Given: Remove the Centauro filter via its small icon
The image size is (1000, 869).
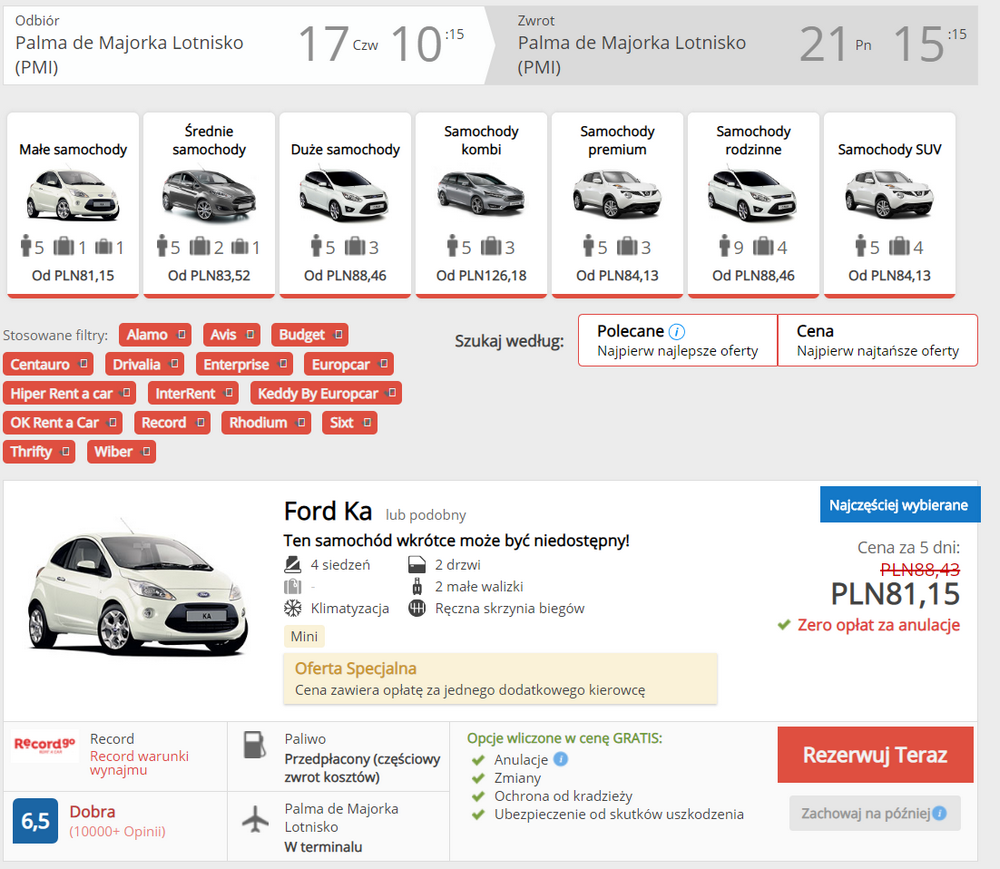Looking at the screenshot, I should [x=83, y=363].
